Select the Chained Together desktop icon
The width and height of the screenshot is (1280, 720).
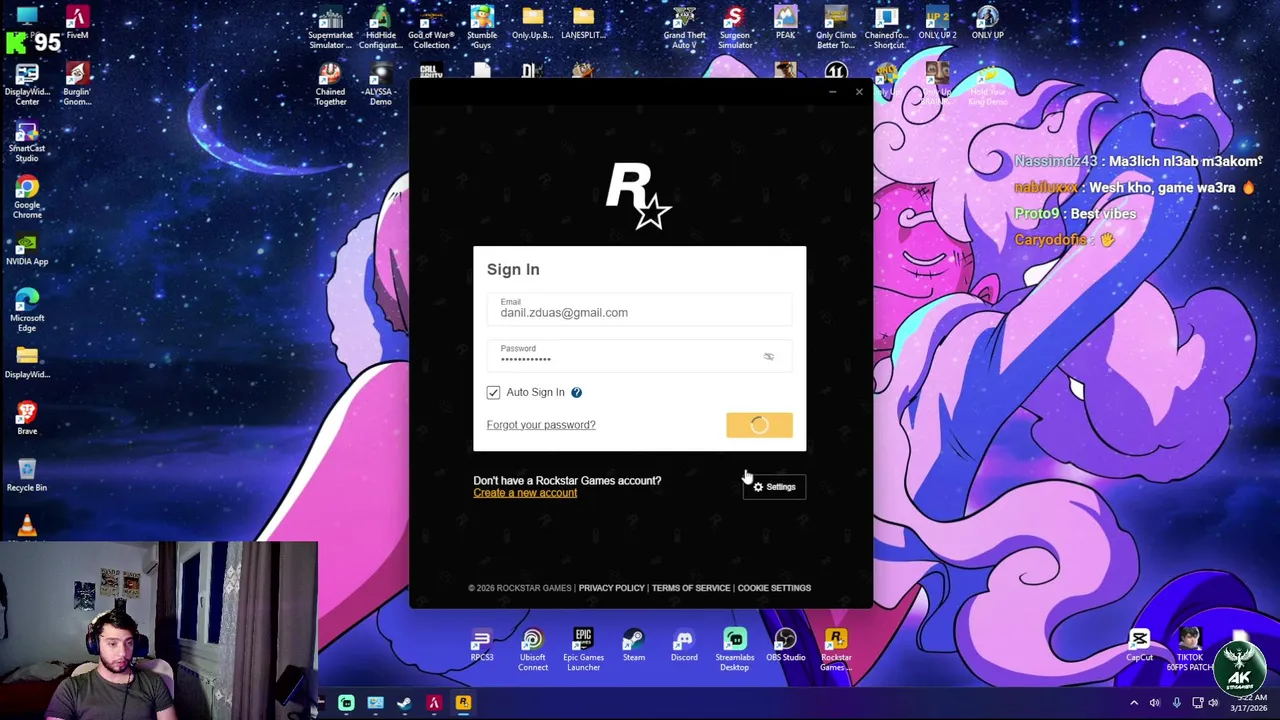[x=330, y=84]
